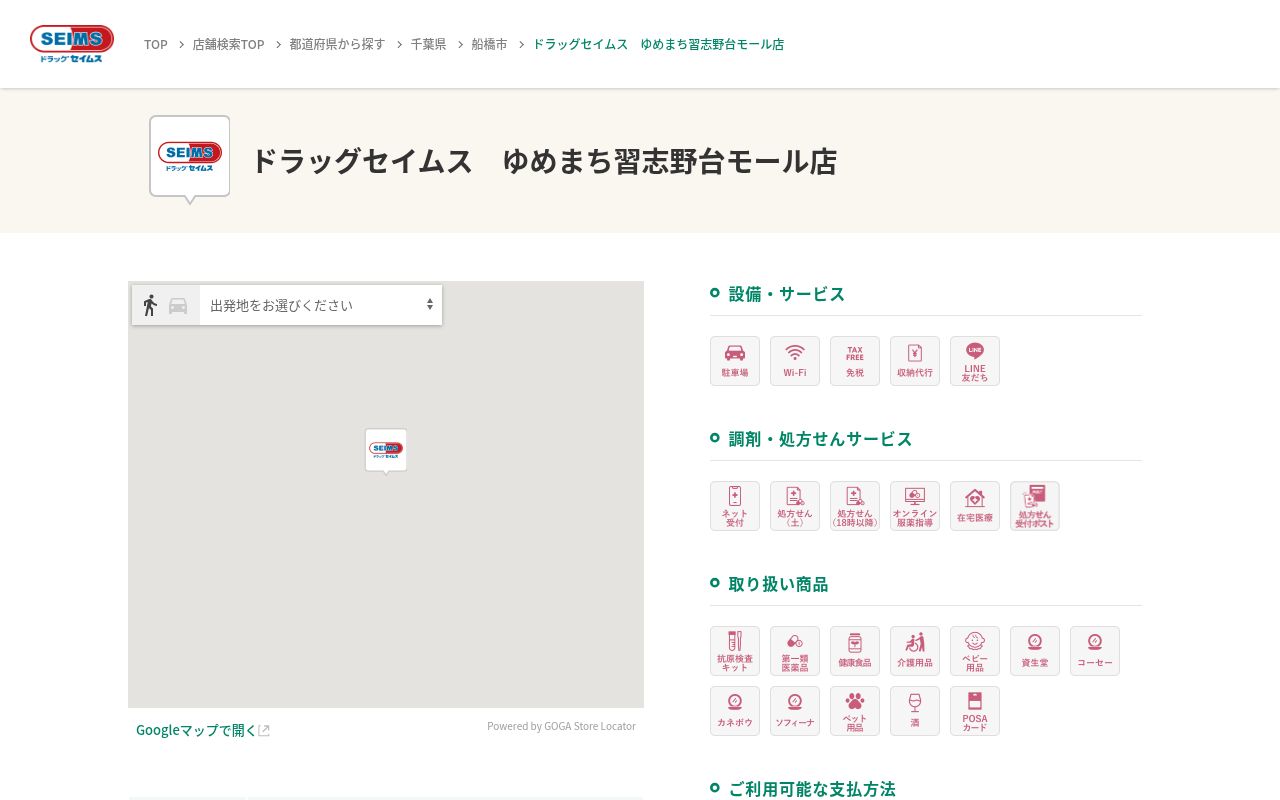This screenshot has height=800, width=1280.
Task: Click the 設備・サービス heading
Action: point(787,294)
